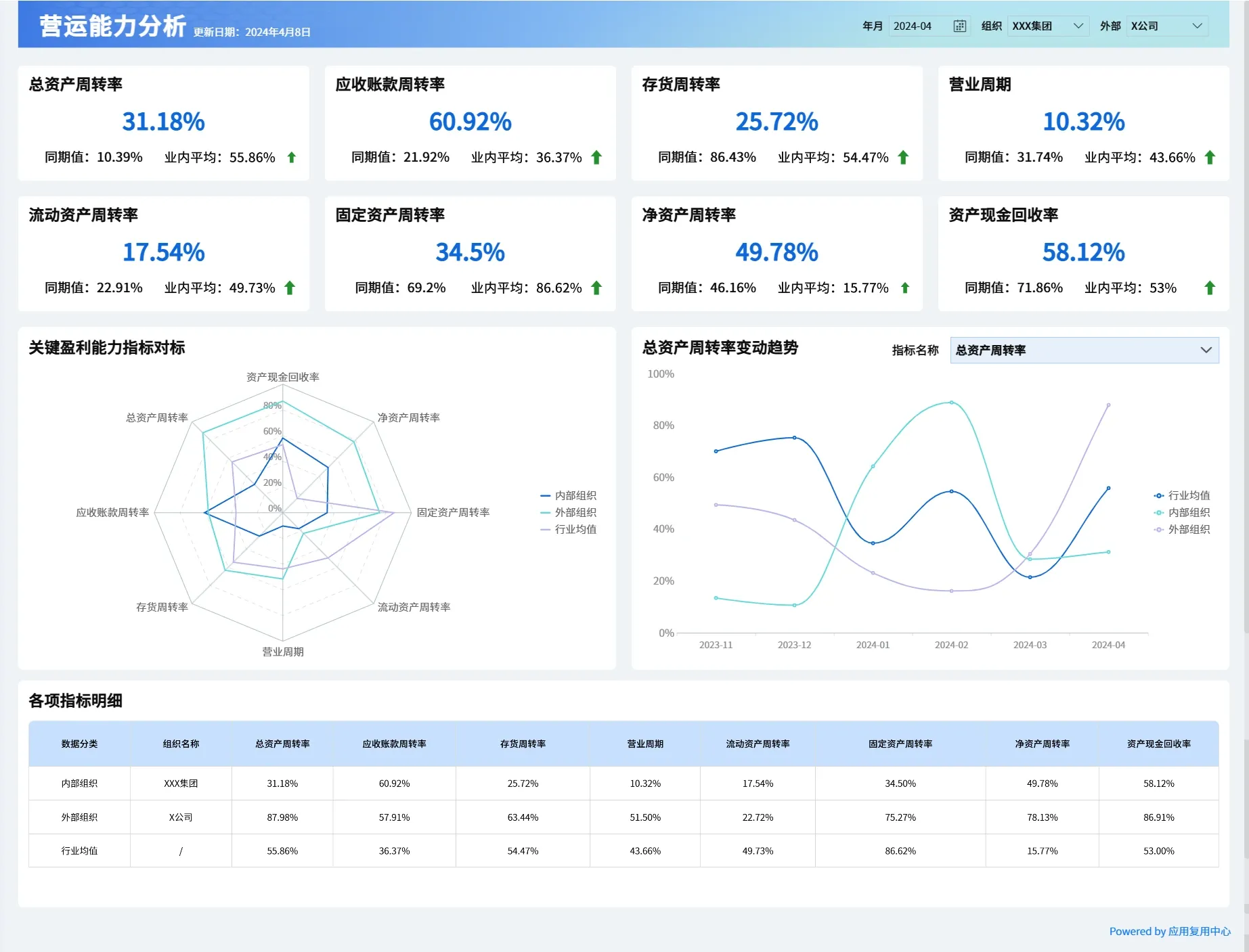Screen dimensions: 1249x952
Task: Toggle 外部组织 series in trend chart legend
Action: click(1182, 530)
